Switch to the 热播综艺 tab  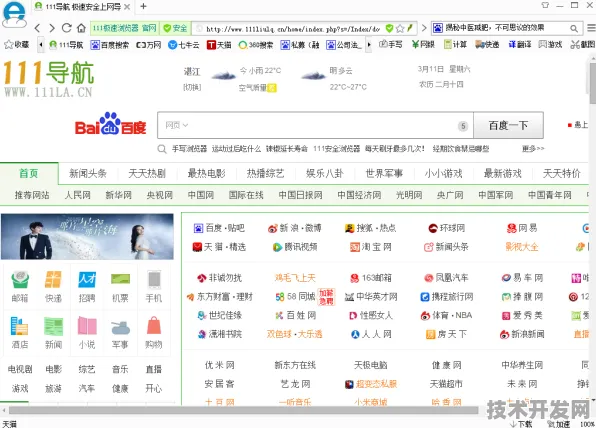[265, 174]
